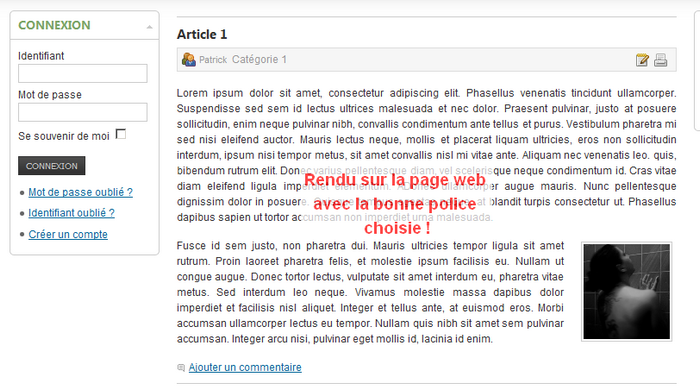Click the Se souvenir de moi label text
The image size is (700, 390).
pyautogui.click(x=64, y=136)
